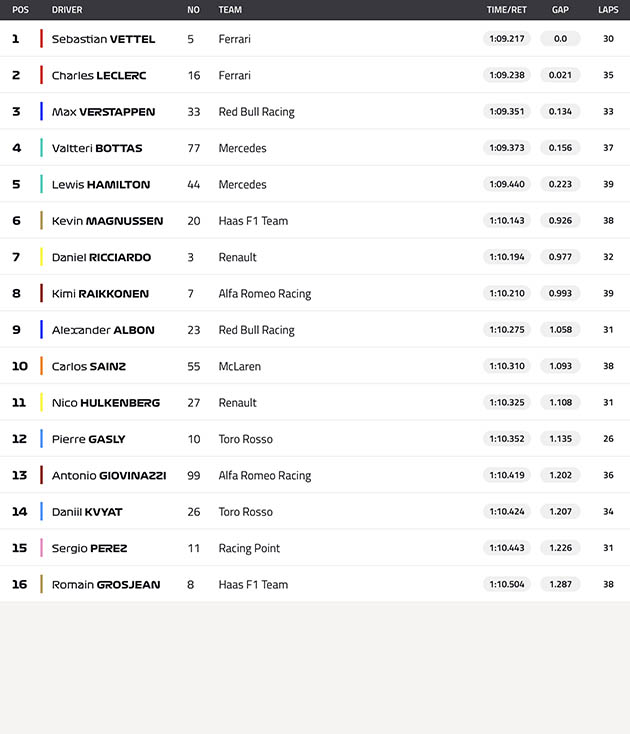Click the TEAM column header
The height and width of the screenshot is (734, 630).
pos(230,10)
